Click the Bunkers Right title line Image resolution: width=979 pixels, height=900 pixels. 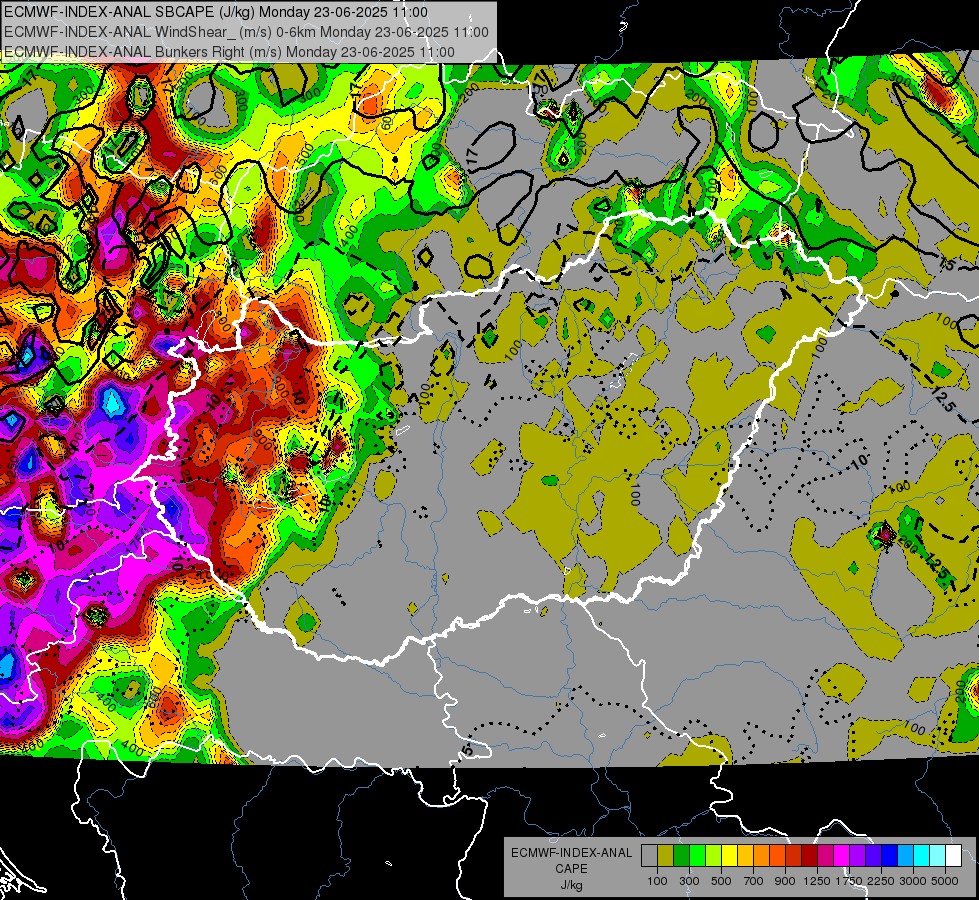click(x=229, y=52)
